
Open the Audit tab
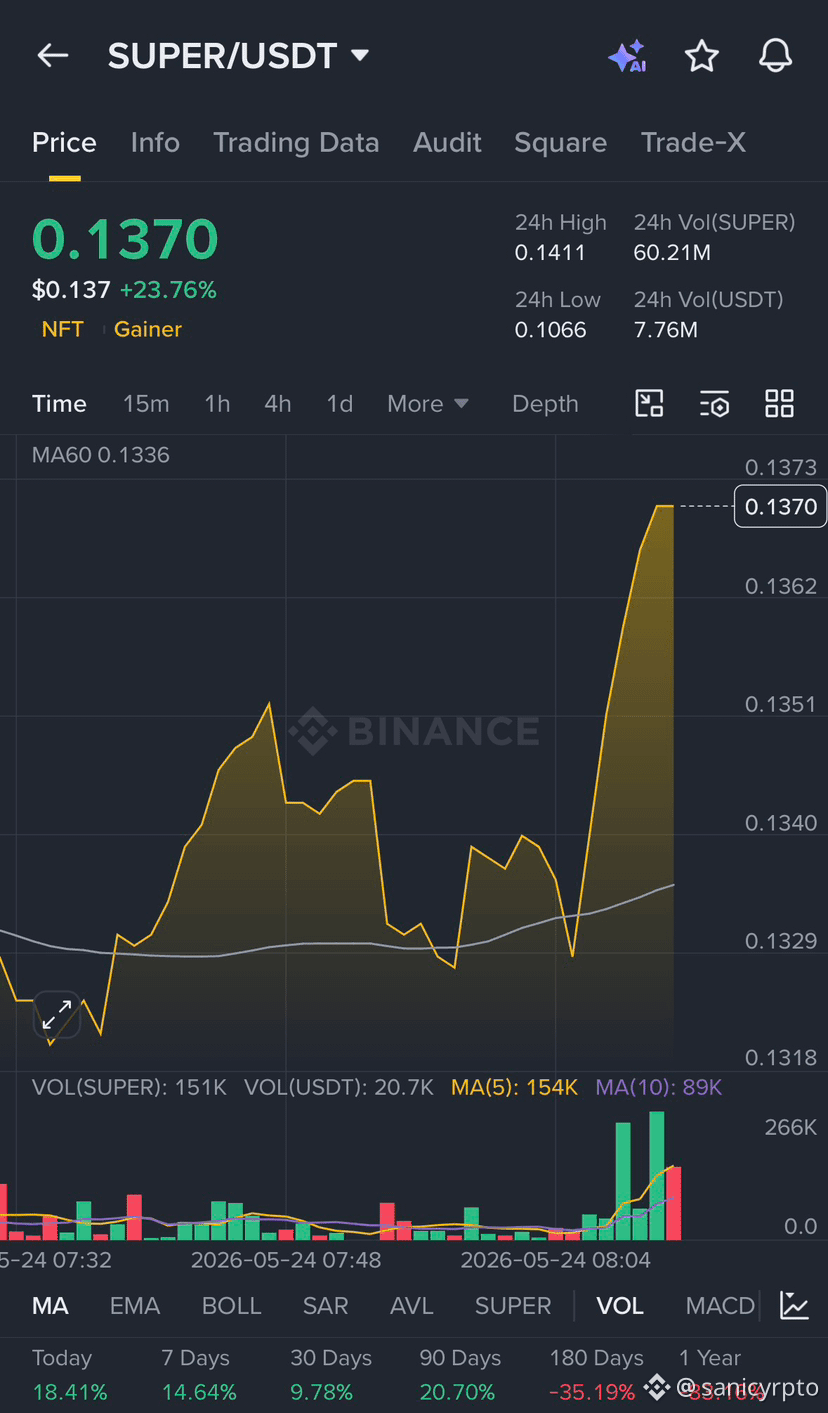coord(447,143)
